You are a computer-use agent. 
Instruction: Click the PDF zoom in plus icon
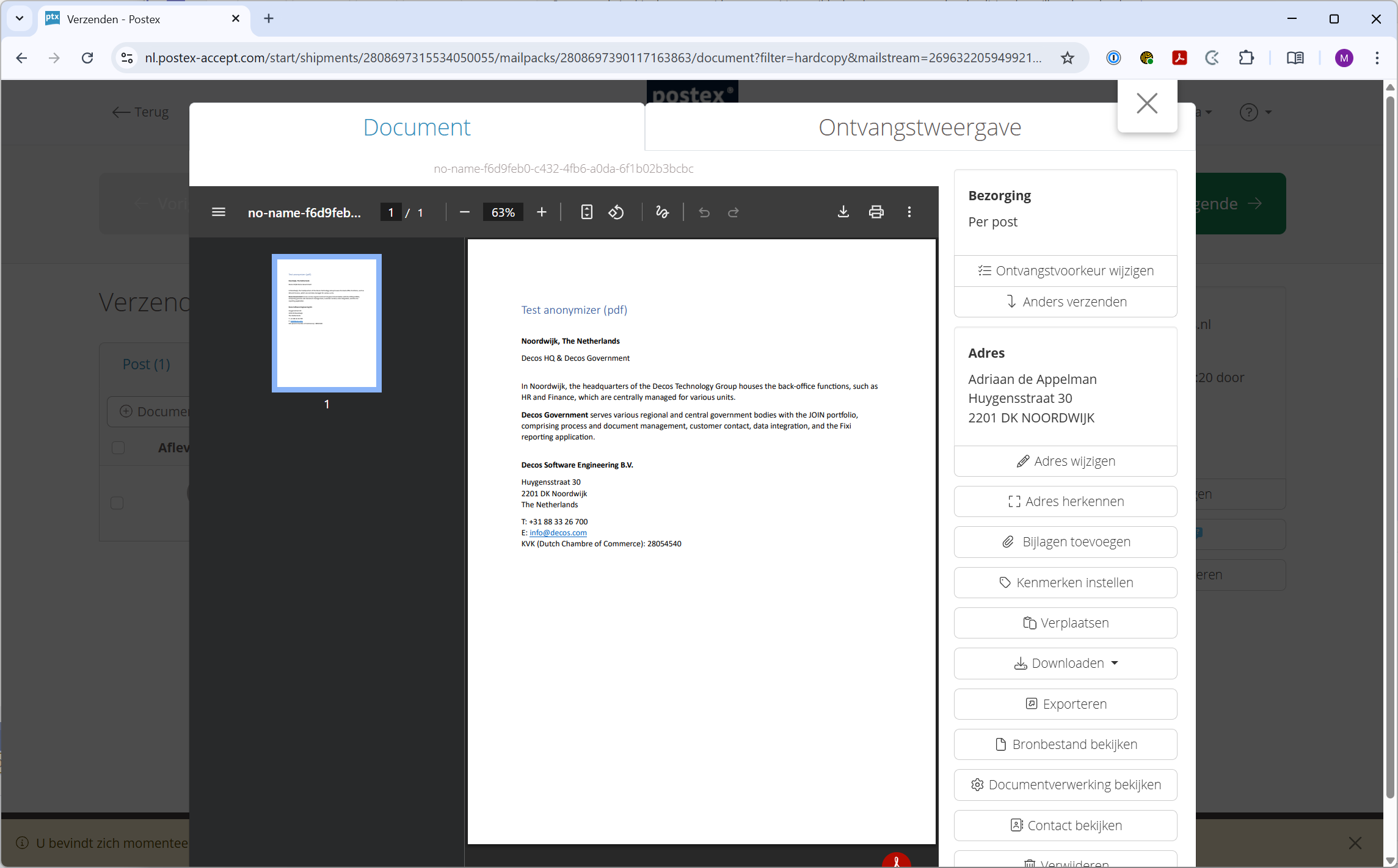542,212
